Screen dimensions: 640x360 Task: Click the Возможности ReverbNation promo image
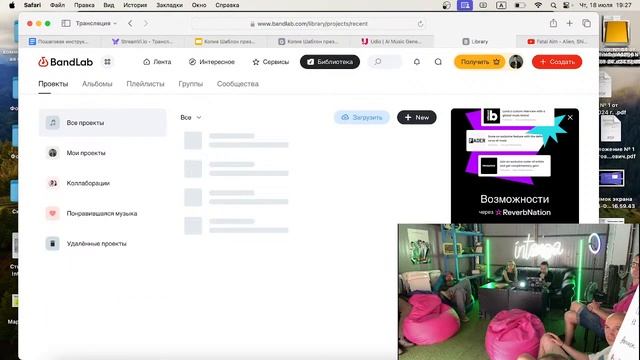[x=515, y=166]
